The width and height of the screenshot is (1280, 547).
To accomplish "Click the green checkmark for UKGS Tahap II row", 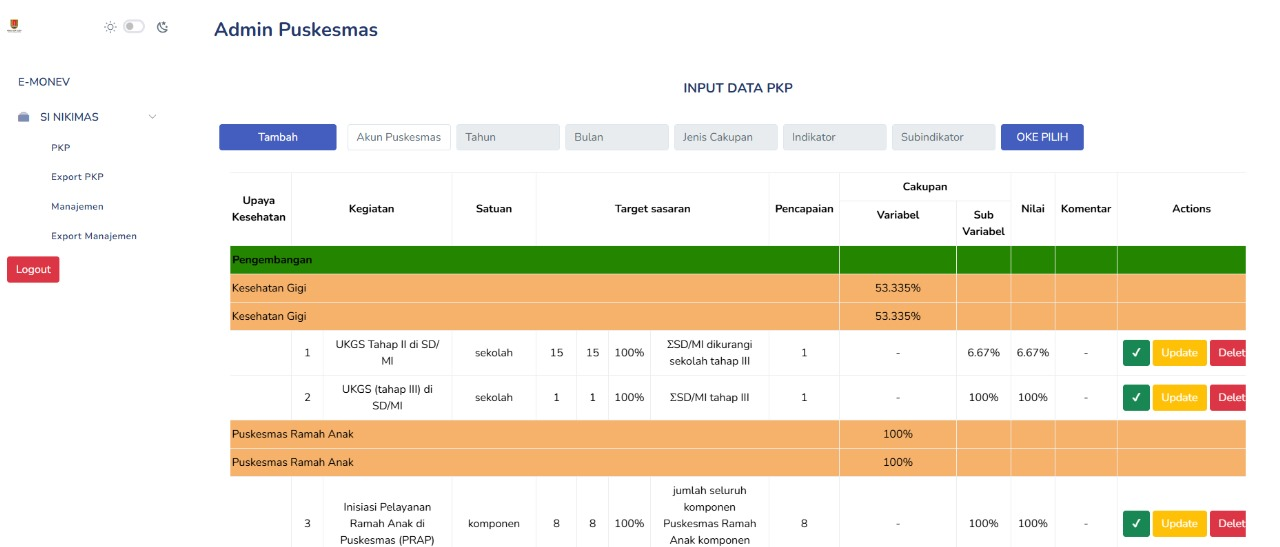I will (x=1136, y=353).
